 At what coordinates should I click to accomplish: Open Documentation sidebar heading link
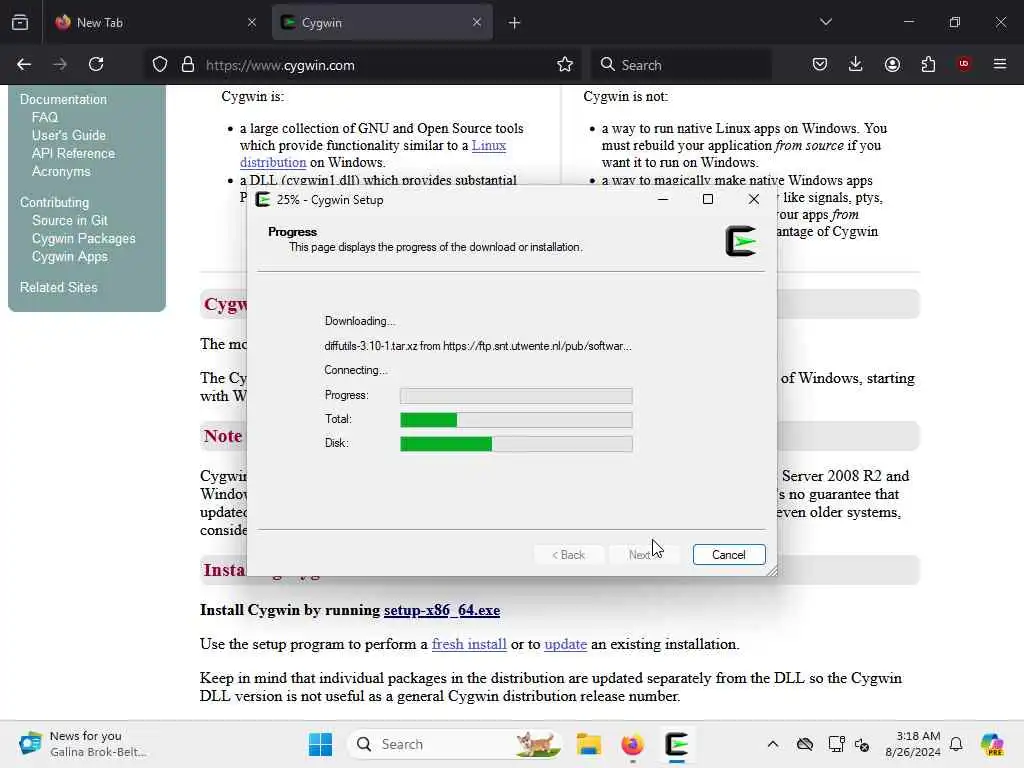click(63, 99)
